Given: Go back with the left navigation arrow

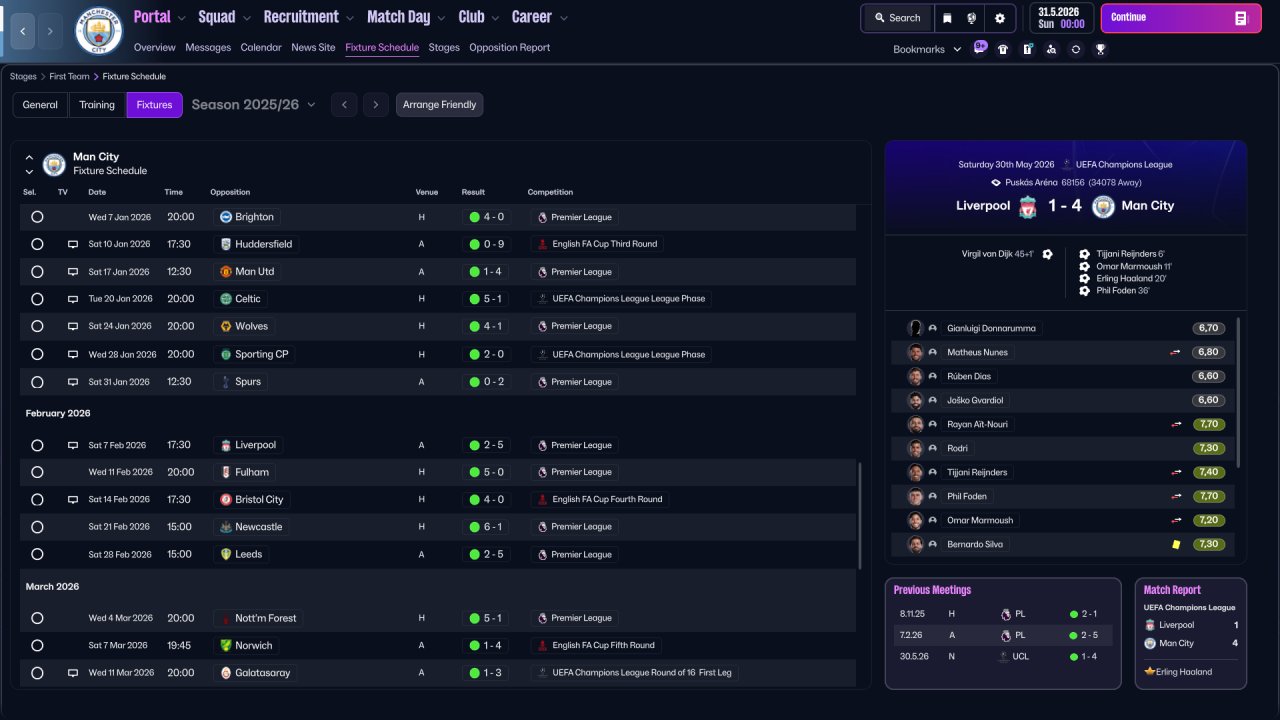Looking at the screenshot, I should pyautogui.click(x=22, y=31).
